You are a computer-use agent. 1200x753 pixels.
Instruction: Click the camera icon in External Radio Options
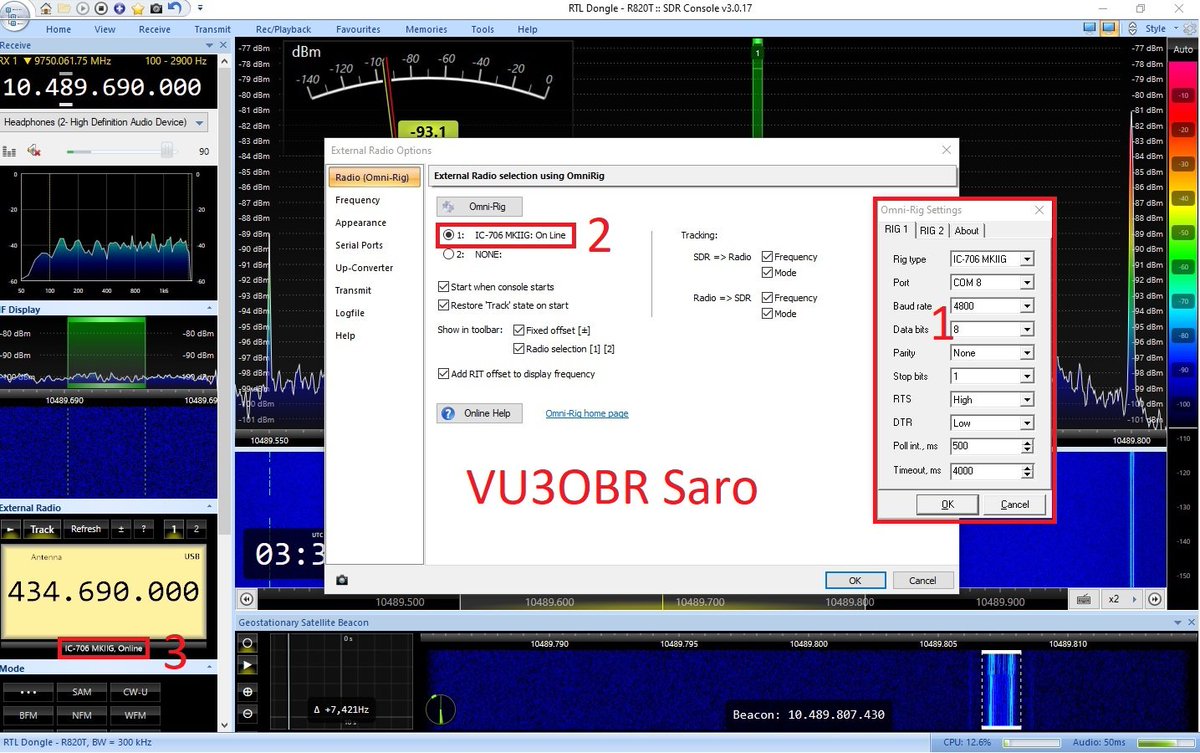[342, 580]
